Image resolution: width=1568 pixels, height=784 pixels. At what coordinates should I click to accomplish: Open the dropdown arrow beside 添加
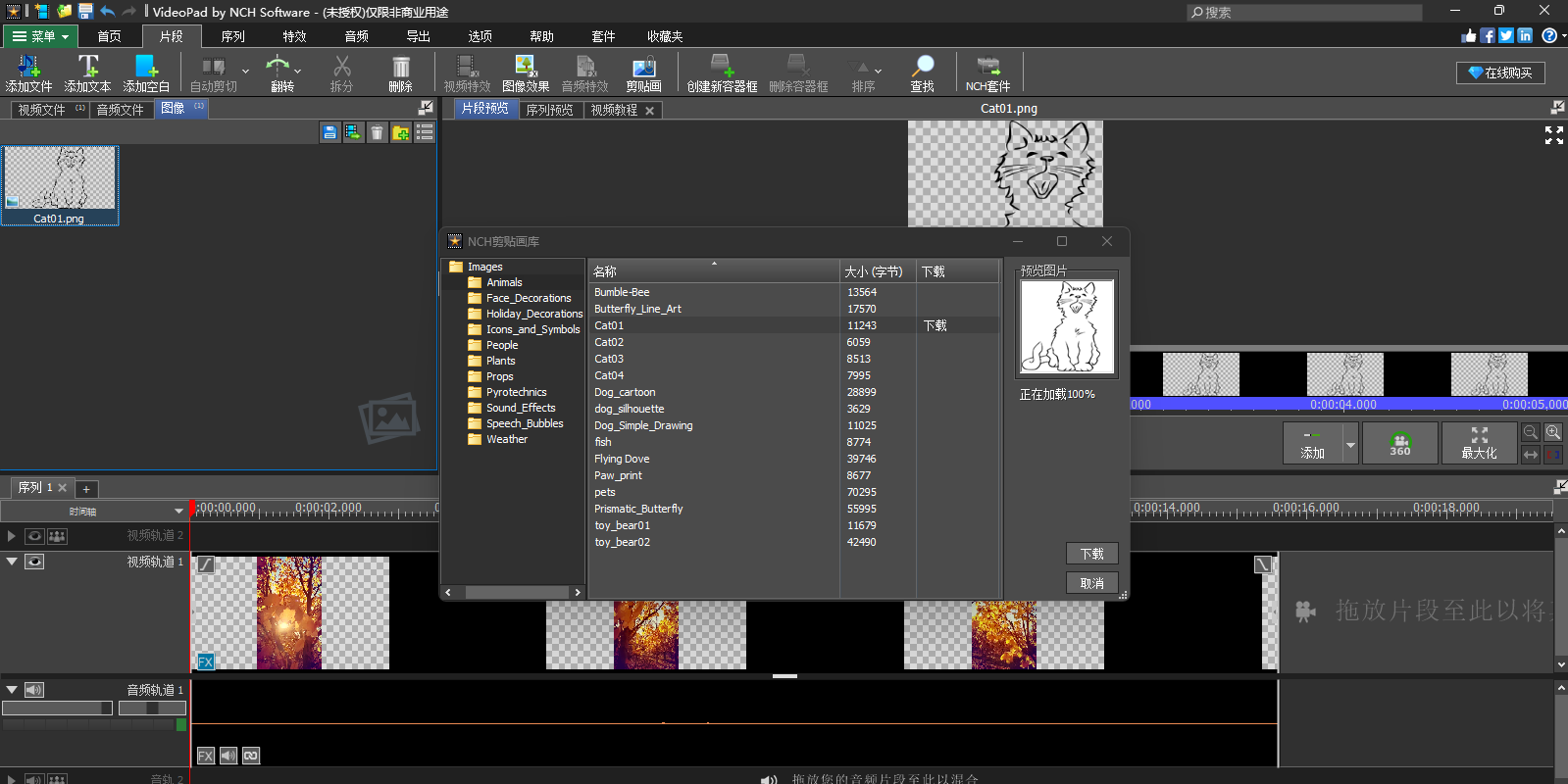(1350, 445)
